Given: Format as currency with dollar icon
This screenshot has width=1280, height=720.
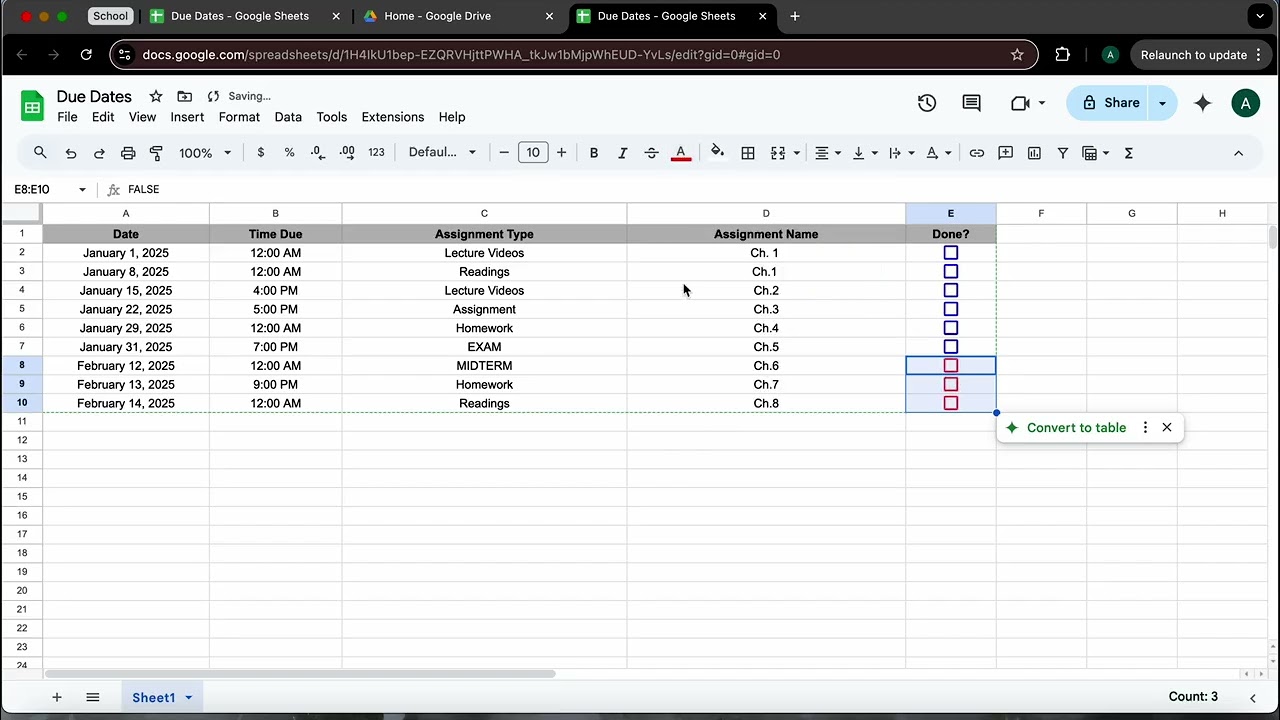Looking at the screenshot, I should tap(261, 153).
